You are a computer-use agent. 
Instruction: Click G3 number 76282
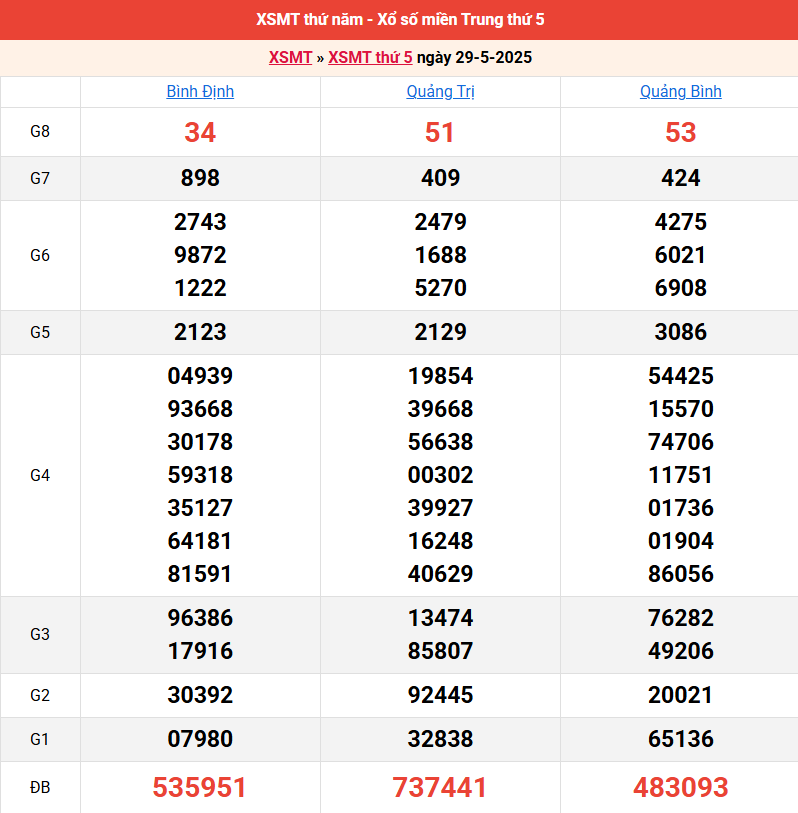pos(680,619)
